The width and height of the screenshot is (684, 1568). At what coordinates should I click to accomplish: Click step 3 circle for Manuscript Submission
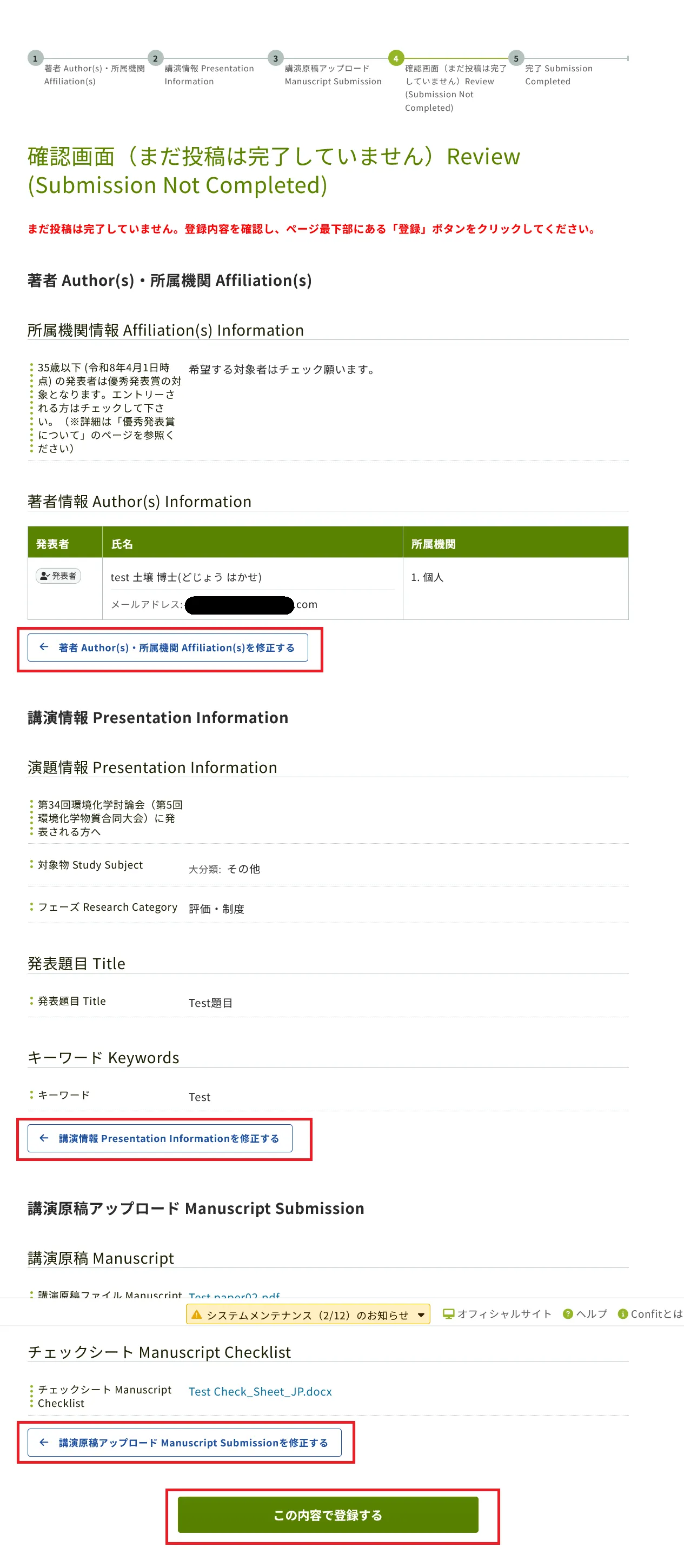tap(275, 58)
